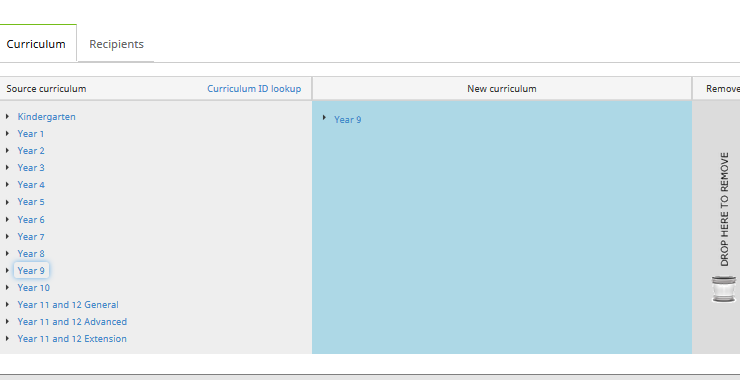This screenshot has width=740, height=380.
Task: Click the Source curriculum header label
Action: click(x=46, y=89)
